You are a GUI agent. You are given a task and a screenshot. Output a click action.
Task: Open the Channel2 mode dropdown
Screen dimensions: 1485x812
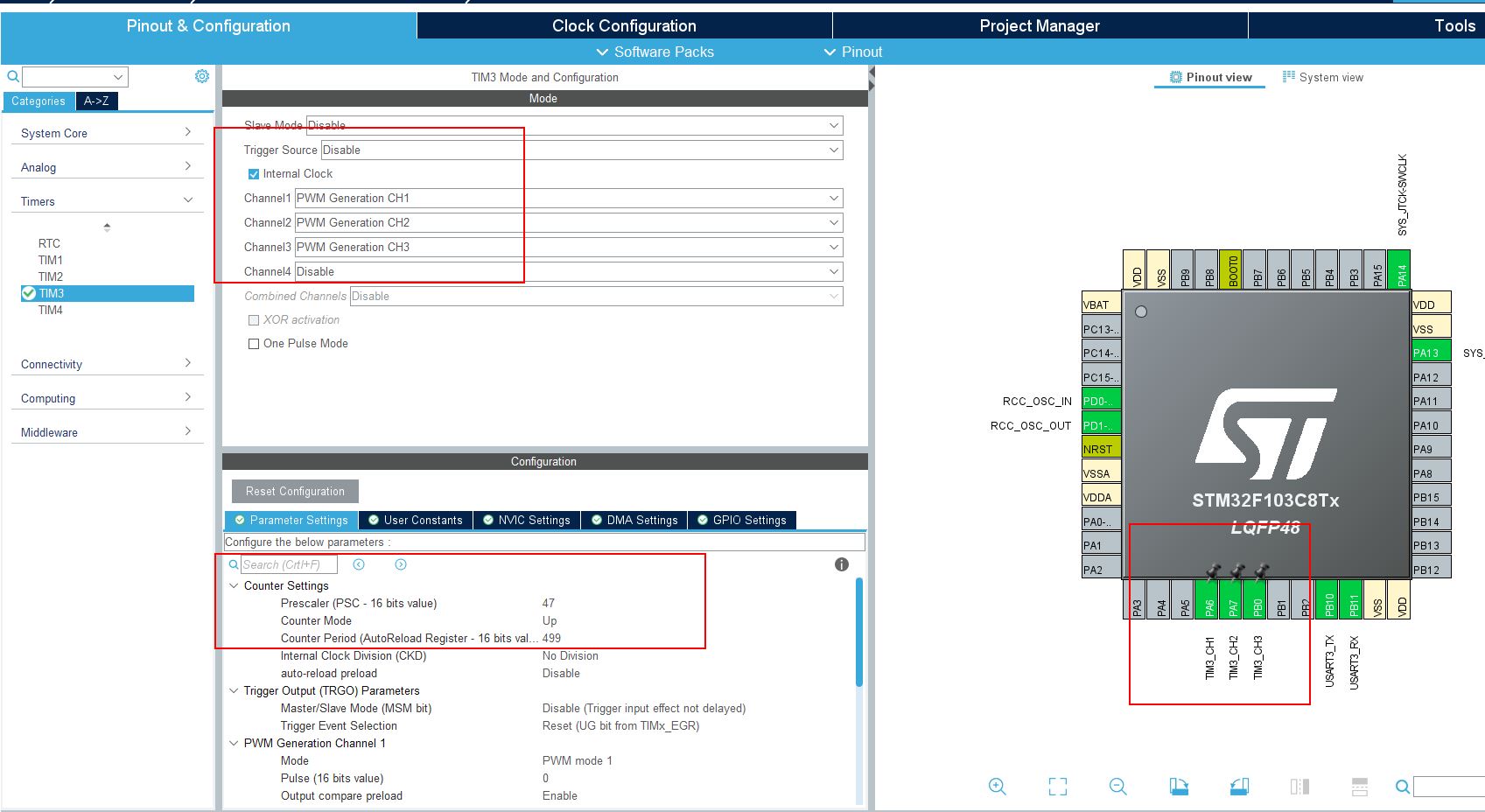[x=569, y=222]
